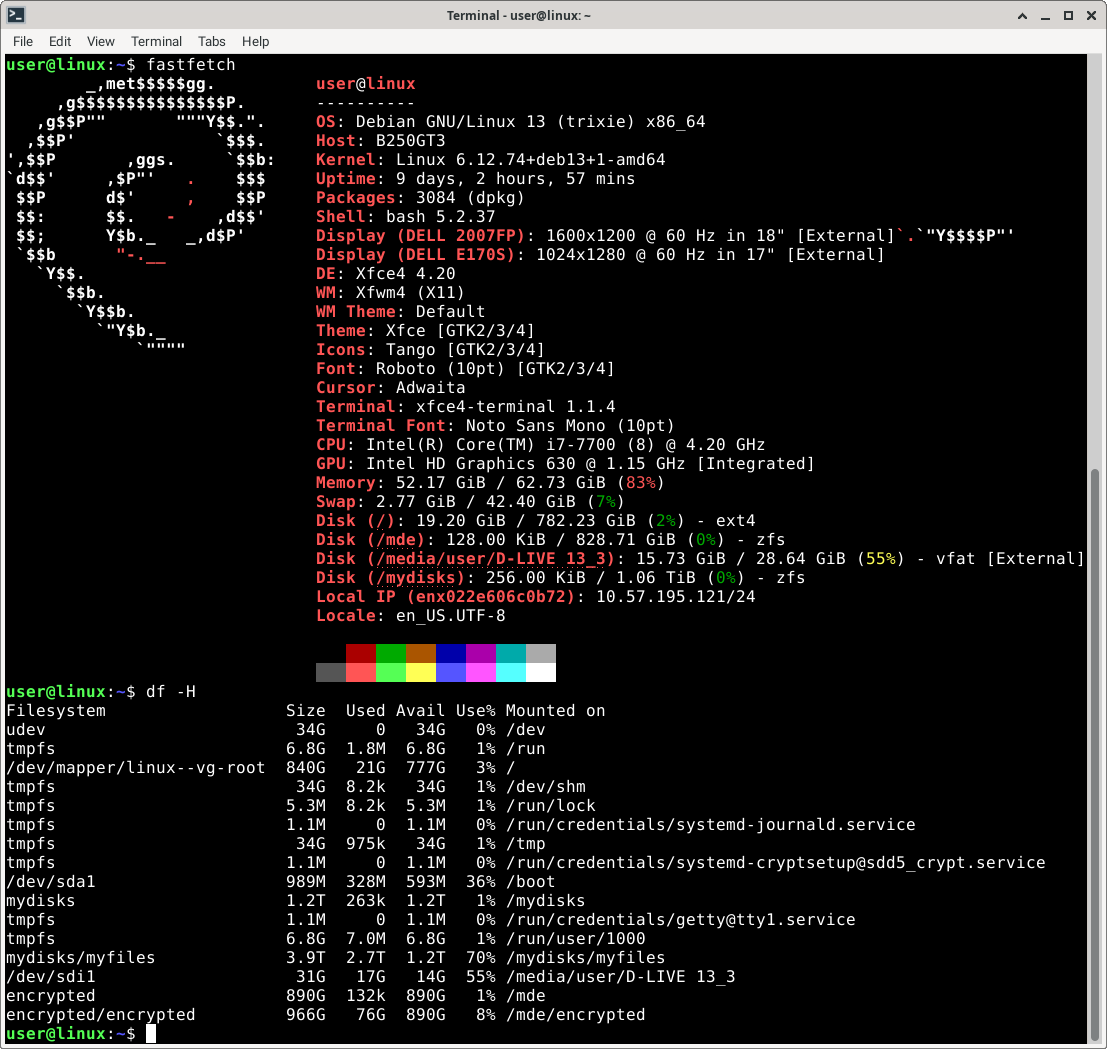The image size is (1107, 1049).
Task: Click the cursor at the bottom prompt
Action: [x=150, y=1033]
